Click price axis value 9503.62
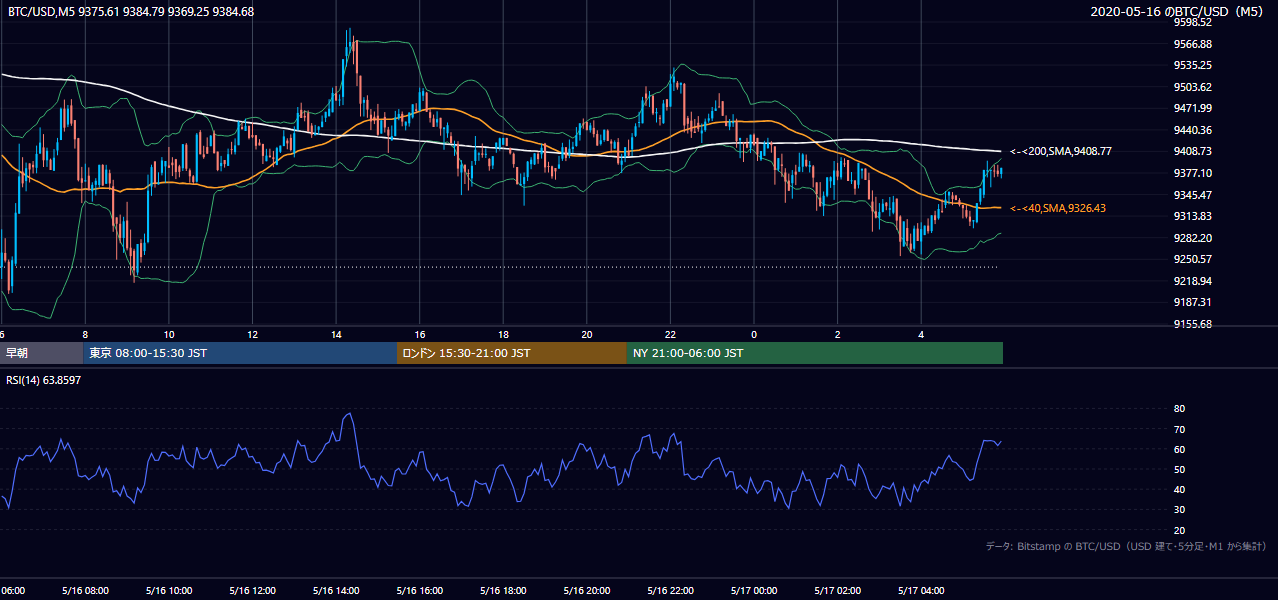The width and height of the screenshot is (1278, 600). pos(1193,87)
